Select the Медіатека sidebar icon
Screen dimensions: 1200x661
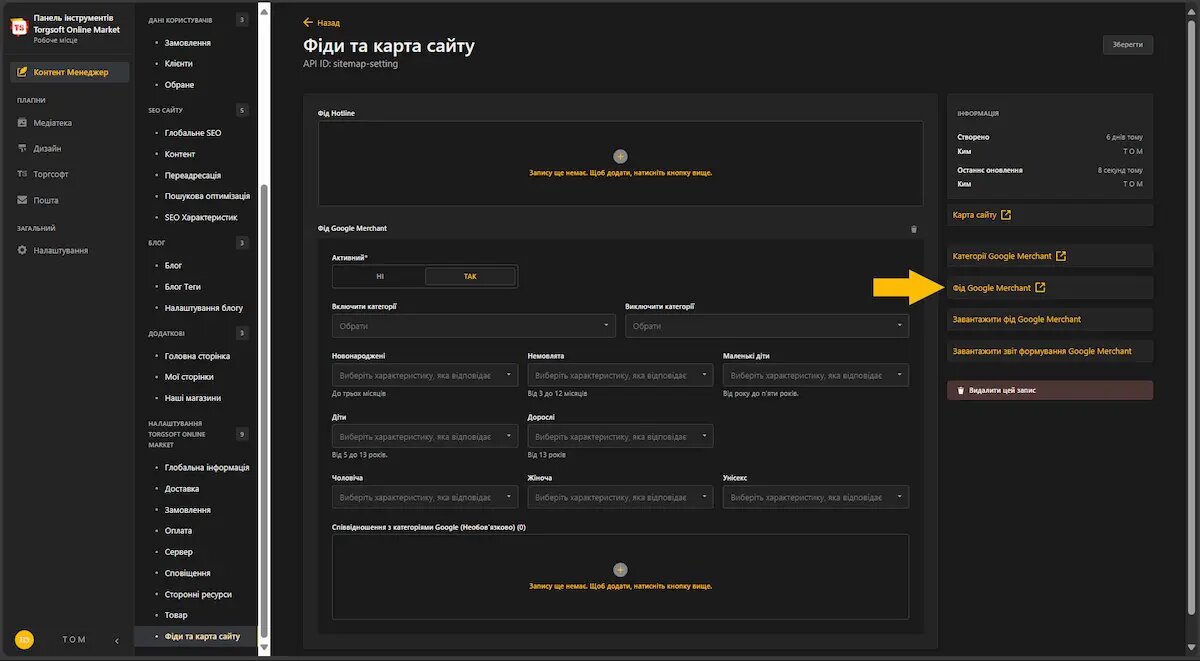pyautogui.click(x=21, y=122)
